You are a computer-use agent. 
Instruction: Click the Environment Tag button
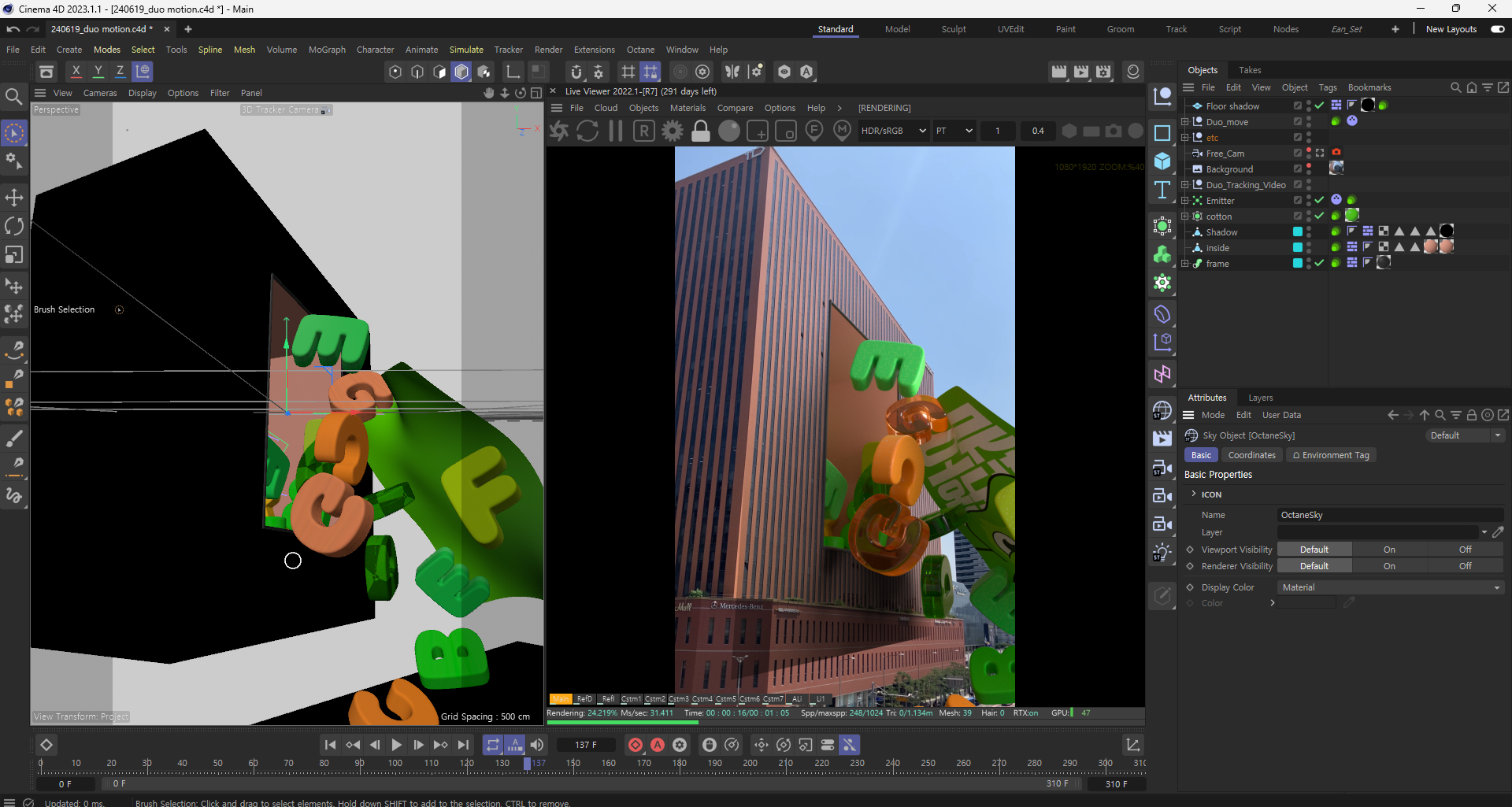[x=1331, y=455]
